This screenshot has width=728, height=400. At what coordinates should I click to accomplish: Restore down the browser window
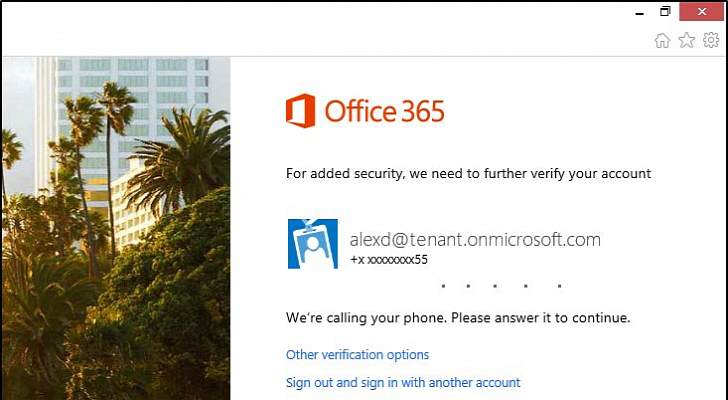(x=666, y=12)
